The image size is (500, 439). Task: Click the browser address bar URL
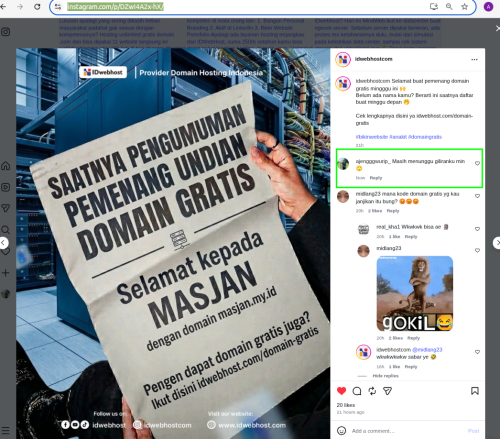click(115, 7)
